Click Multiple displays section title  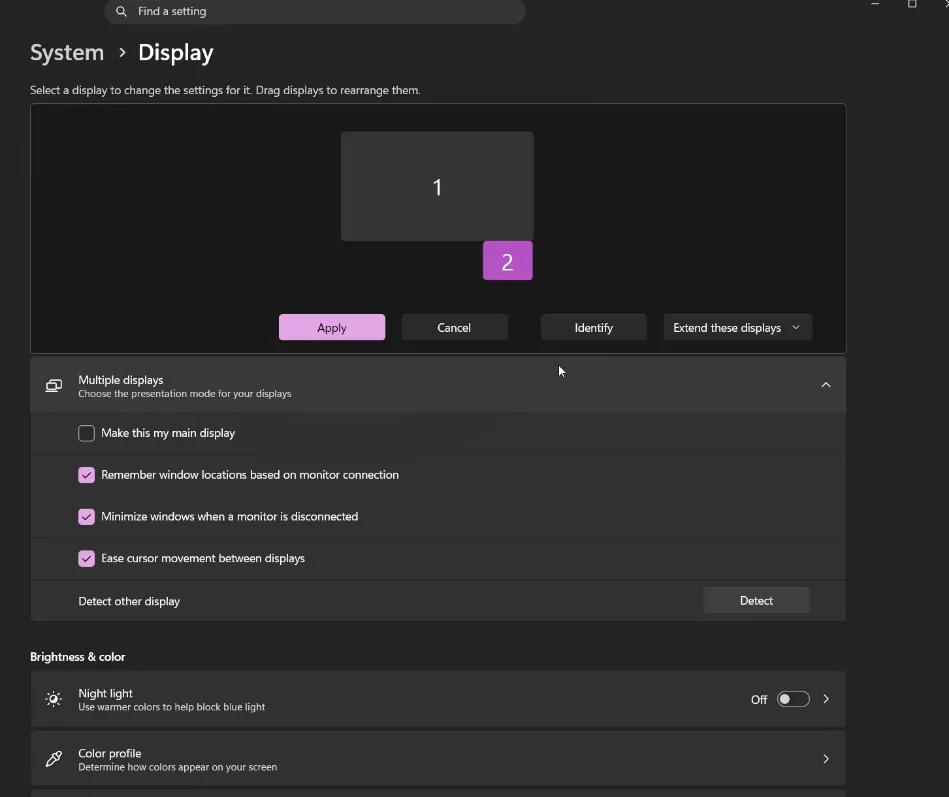(x=120, y=380)
